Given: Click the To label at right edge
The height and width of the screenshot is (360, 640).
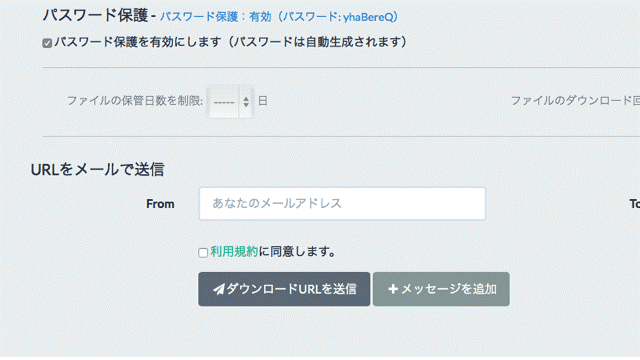Looking at the screenshot, I should pyautogui.click(x=635, y=204).
